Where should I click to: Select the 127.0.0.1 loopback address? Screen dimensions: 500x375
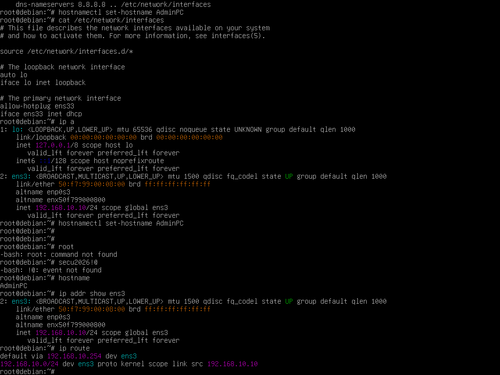tap(53, 145)
